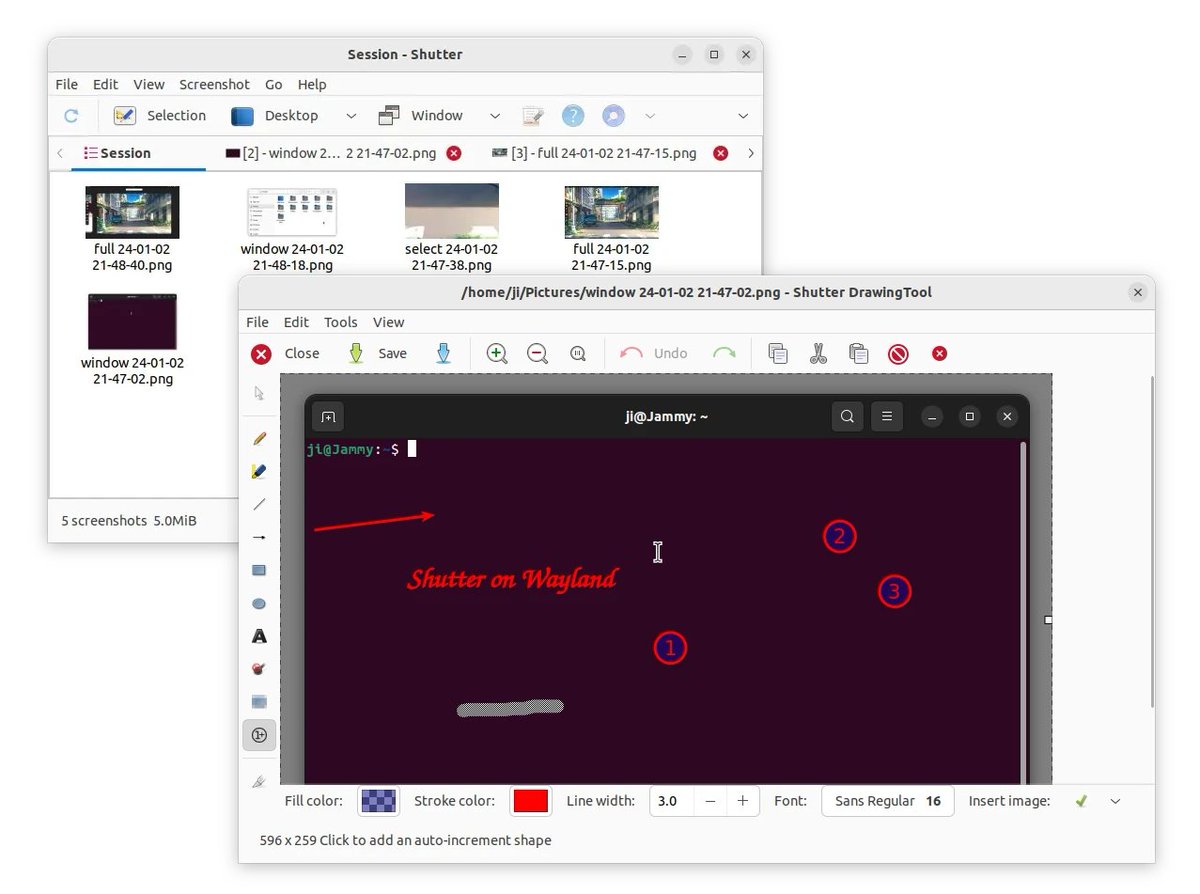
Task: Zoom in using the magnifier icon
Action: tap(496, 353)
